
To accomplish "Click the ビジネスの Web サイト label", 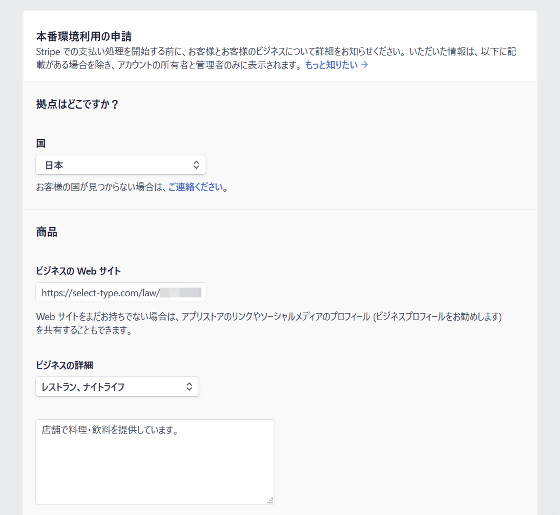I will tap(78, 271).
